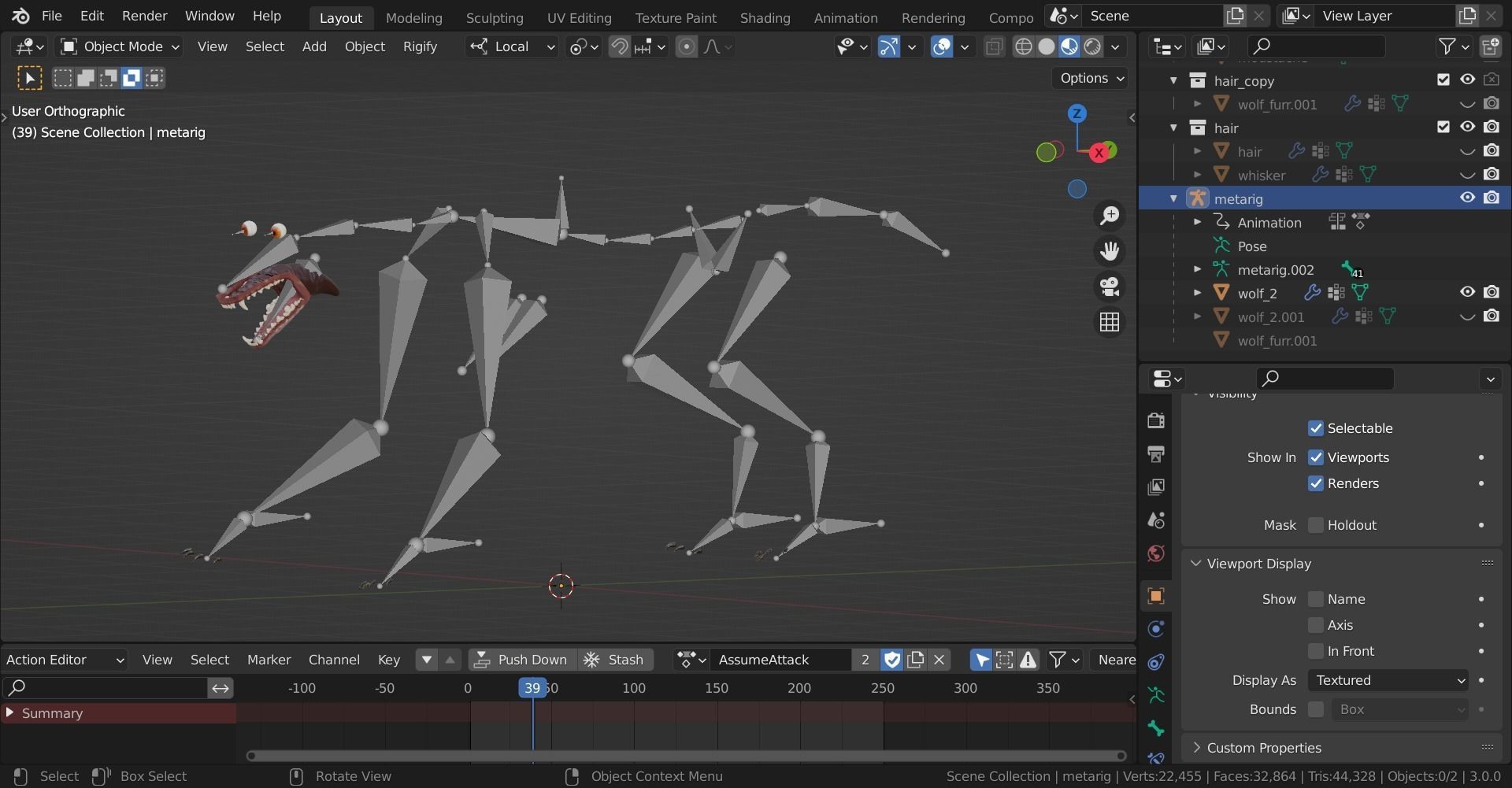This screenshot has width=1512, height=788.
Task: Enable Show Axis checkbox
Action: [1316, 625]
